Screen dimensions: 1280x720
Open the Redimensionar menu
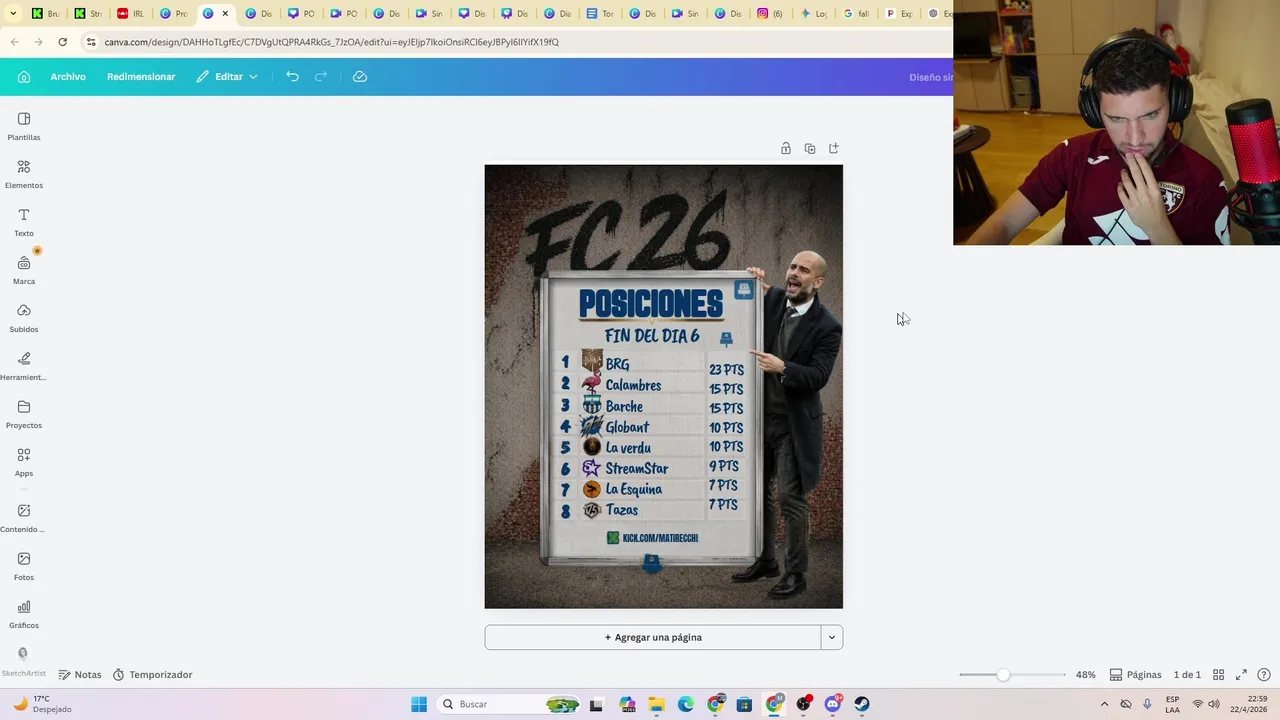[x=141, y=77]
